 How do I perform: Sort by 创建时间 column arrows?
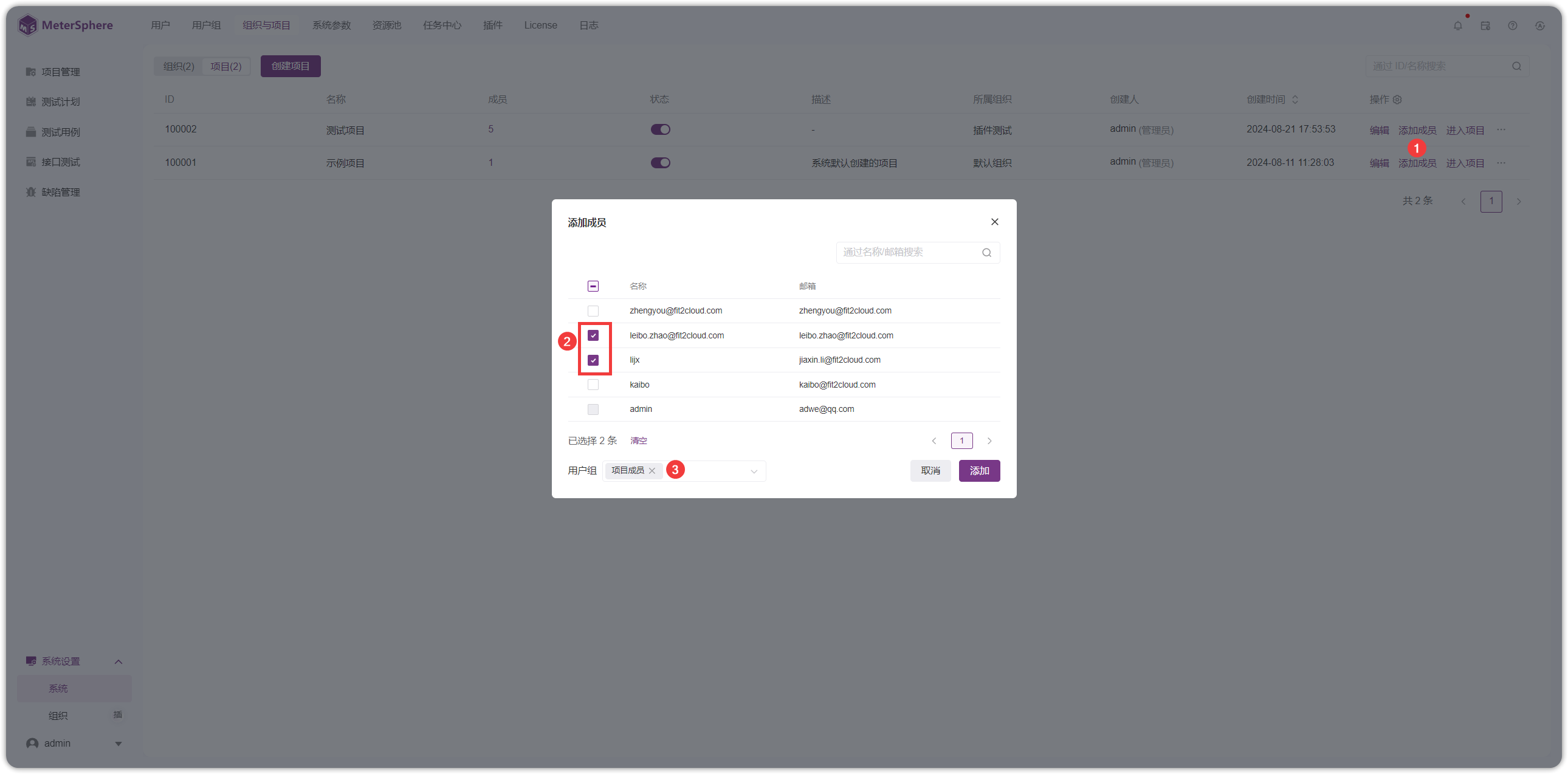click(x=1295, y=100)
